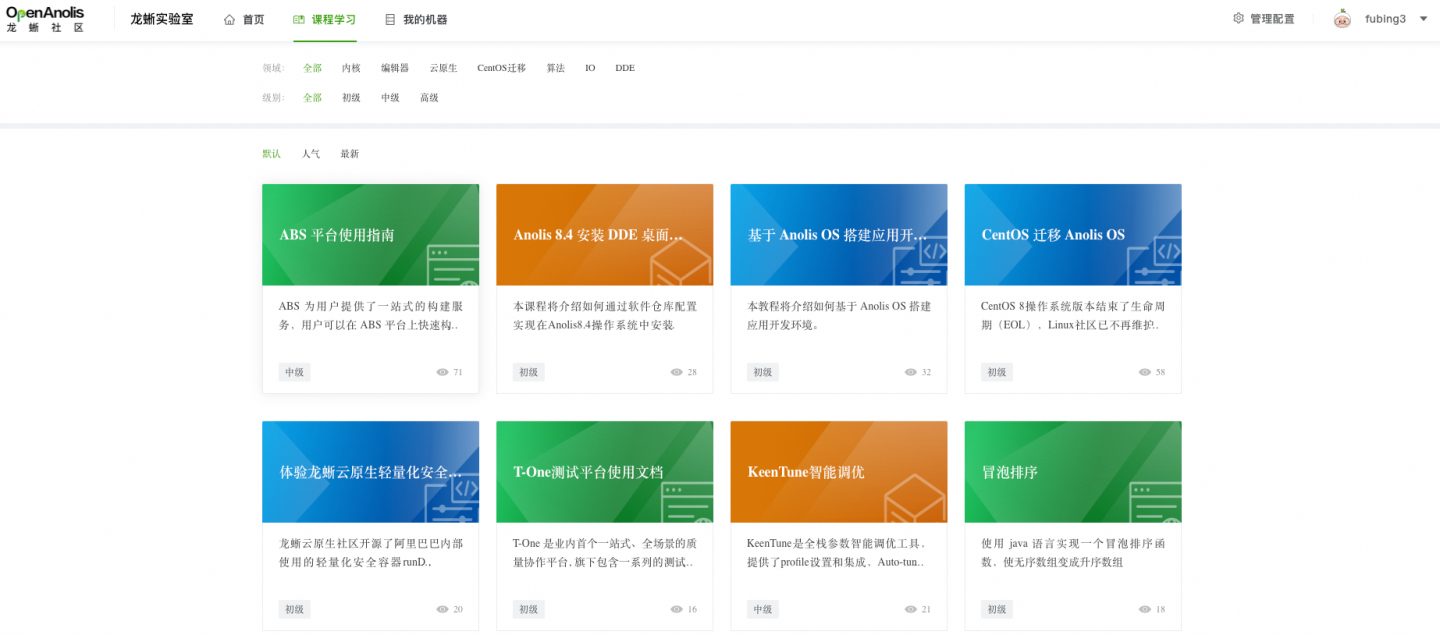Screen dimensions: 1440x635
Task: Click description starting 龙蜥云原生社区开源了
Action: point(370,553)
